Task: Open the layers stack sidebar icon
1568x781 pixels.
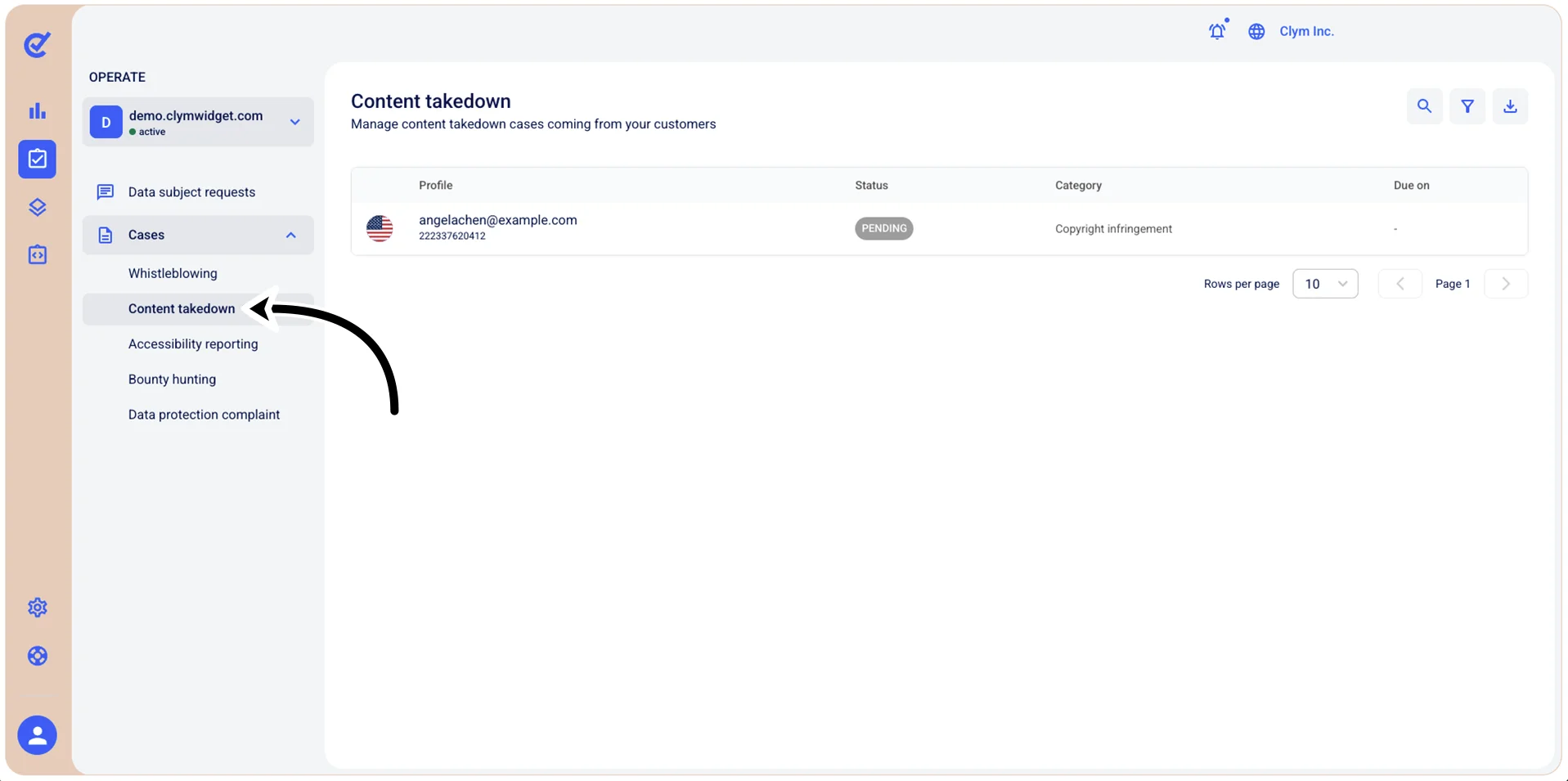Action: tap(38, 207)
